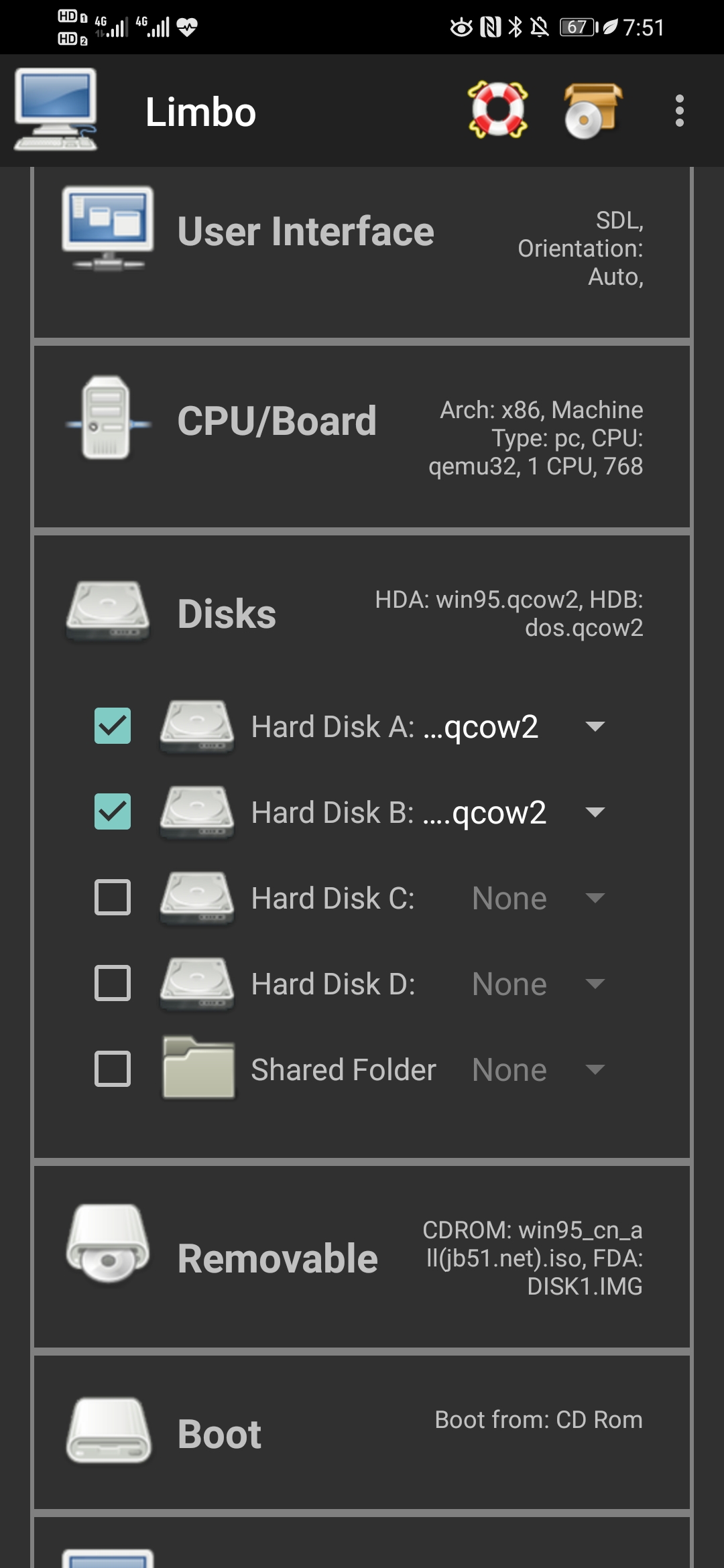Enable the Shared Folder checkbox
The height and width of the screenshot is (1568, 724).
113,1069
